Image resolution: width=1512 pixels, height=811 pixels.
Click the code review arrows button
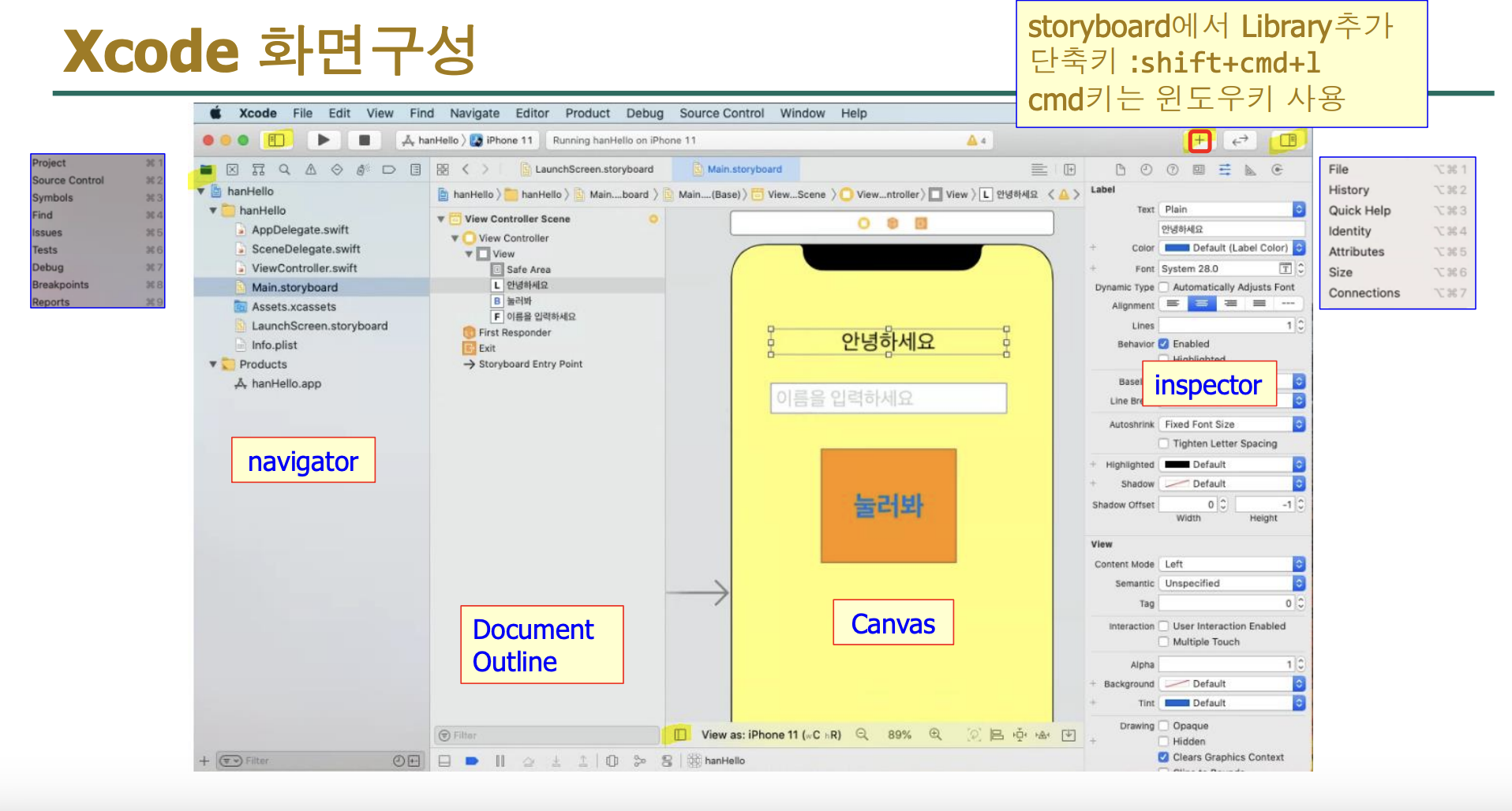[x=1240, y=140]
